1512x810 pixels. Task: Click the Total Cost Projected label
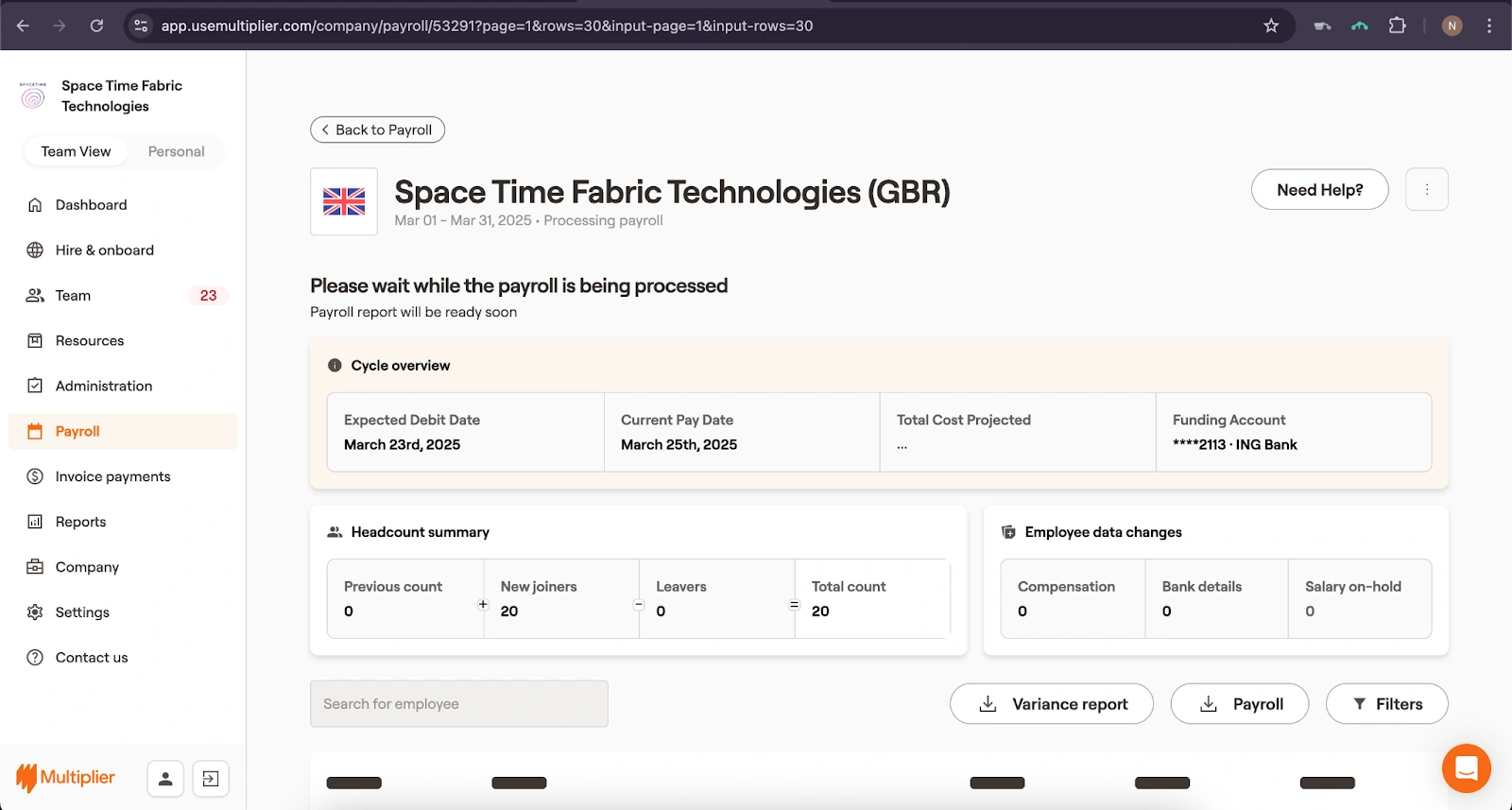click(x=964, y=420)
